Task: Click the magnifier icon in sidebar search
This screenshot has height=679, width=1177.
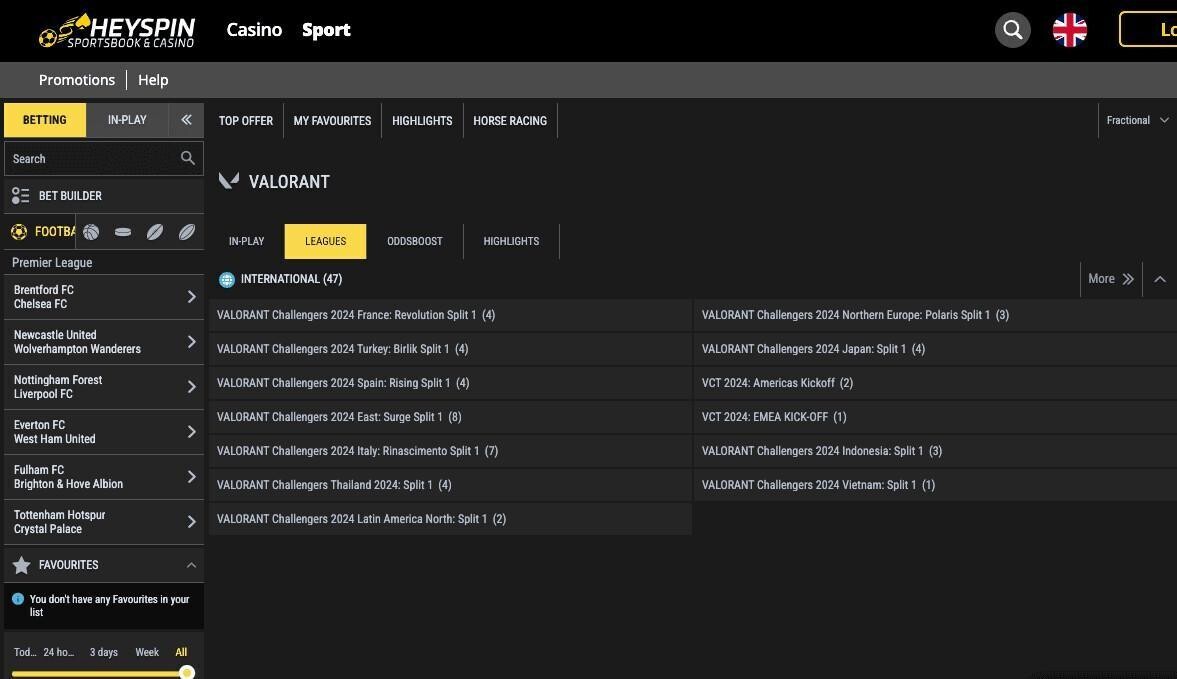Action: click(x=188, y=158)
